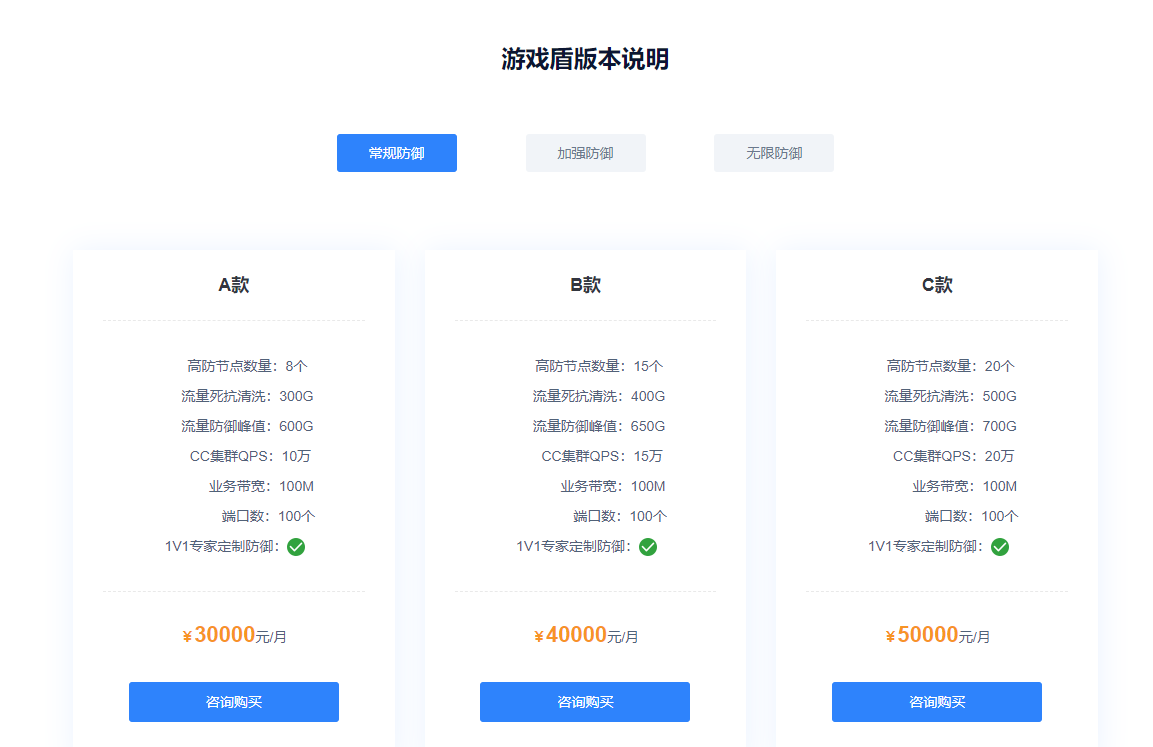Click 业务带宽：100M in C款 card

(964, 487)
